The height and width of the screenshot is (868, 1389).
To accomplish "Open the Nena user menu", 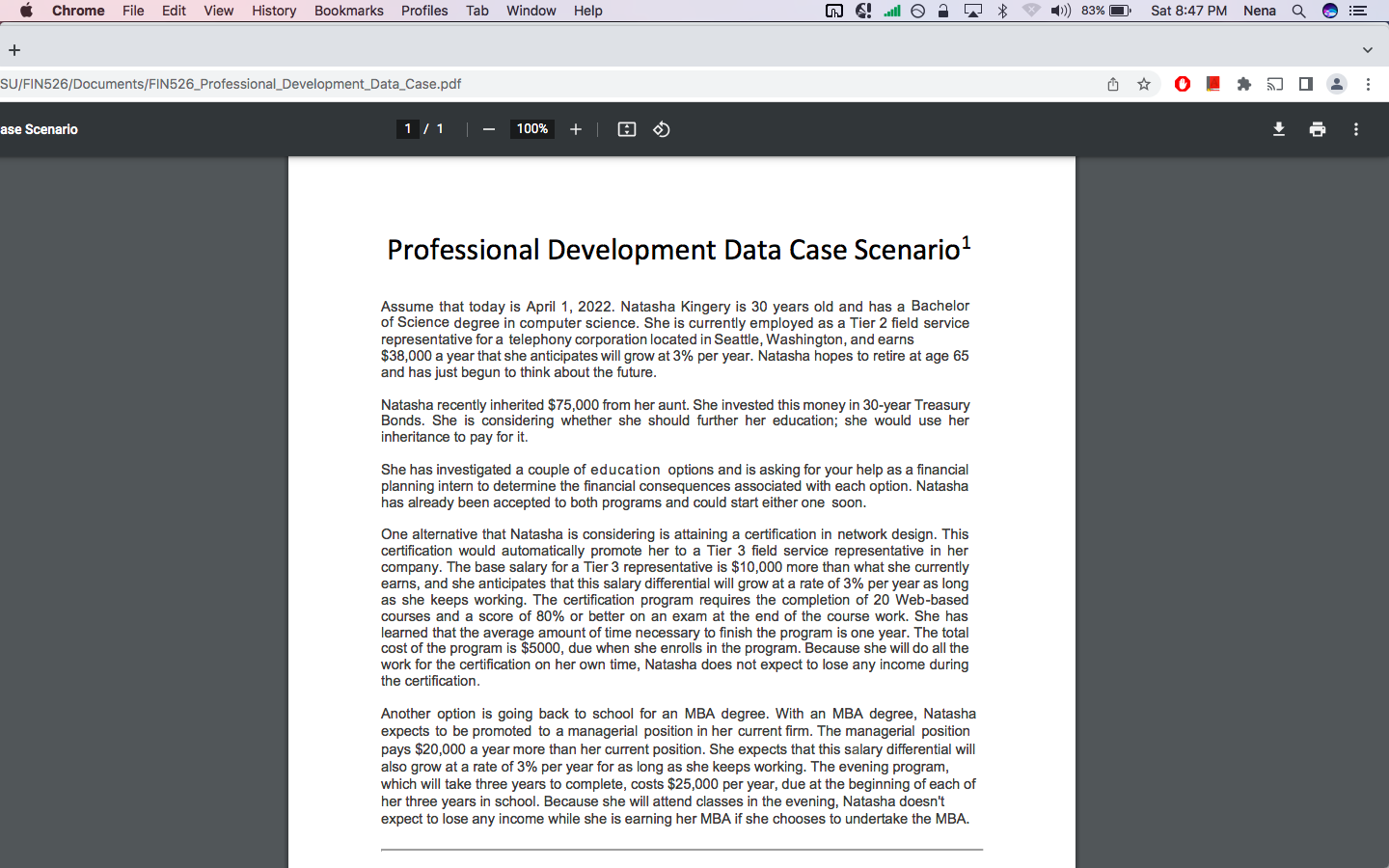I will pos(1260,11).
